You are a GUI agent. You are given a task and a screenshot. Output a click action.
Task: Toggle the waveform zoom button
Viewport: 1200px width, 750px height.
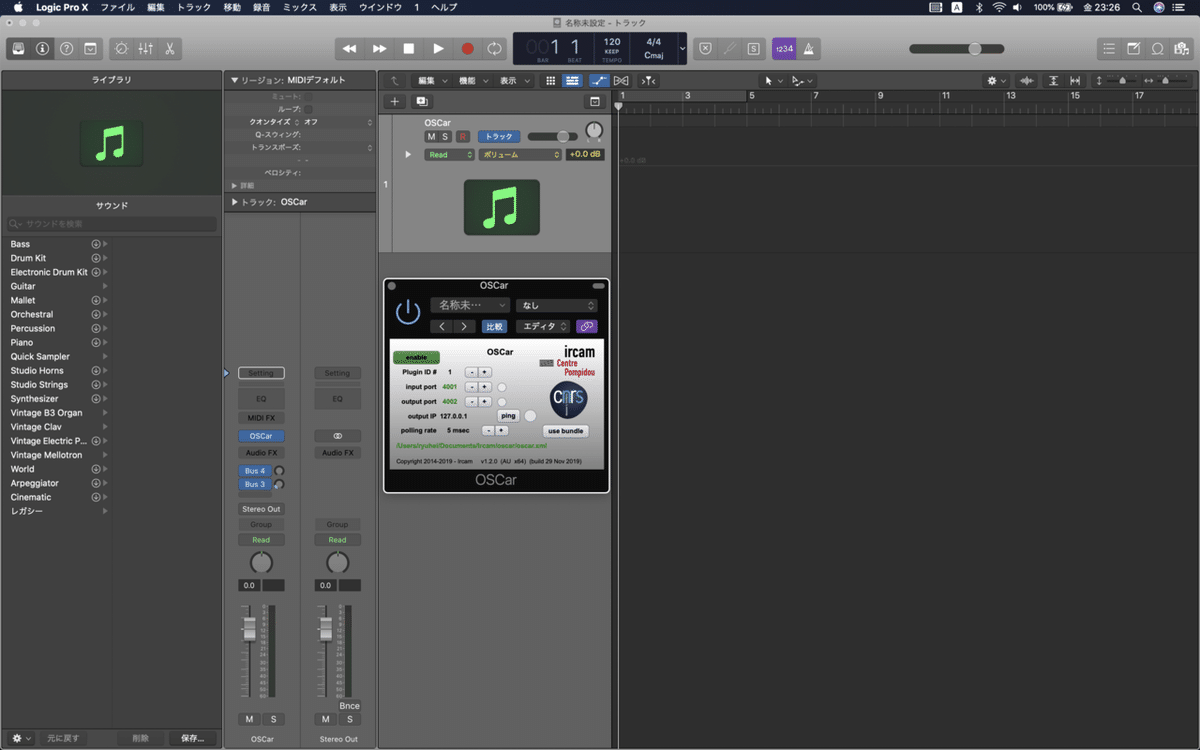[x=1026, y=81]
